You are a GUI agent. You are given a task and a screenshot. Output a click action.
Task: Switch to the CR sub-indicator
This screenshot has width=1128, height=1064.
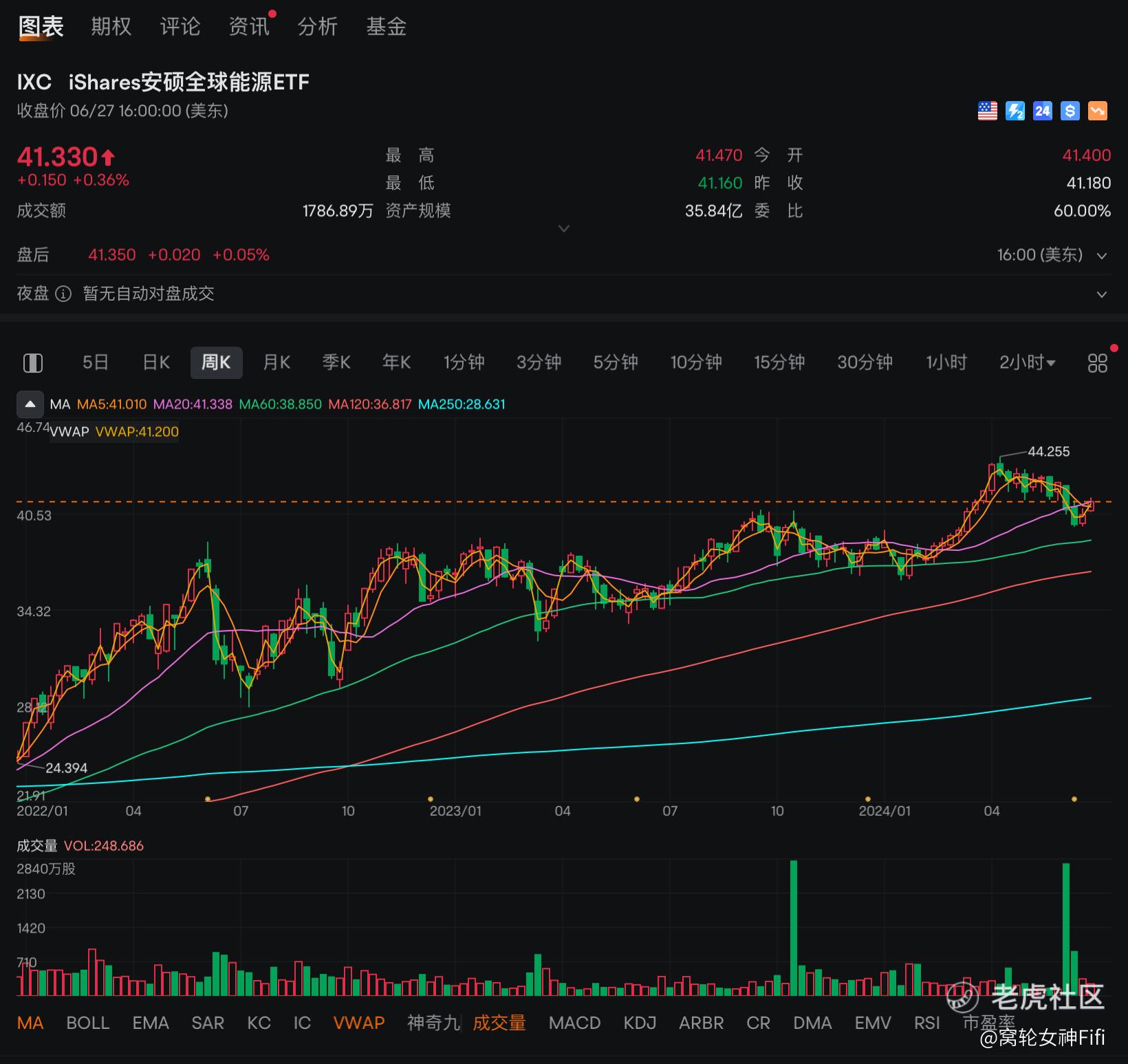pos(758,1023)
